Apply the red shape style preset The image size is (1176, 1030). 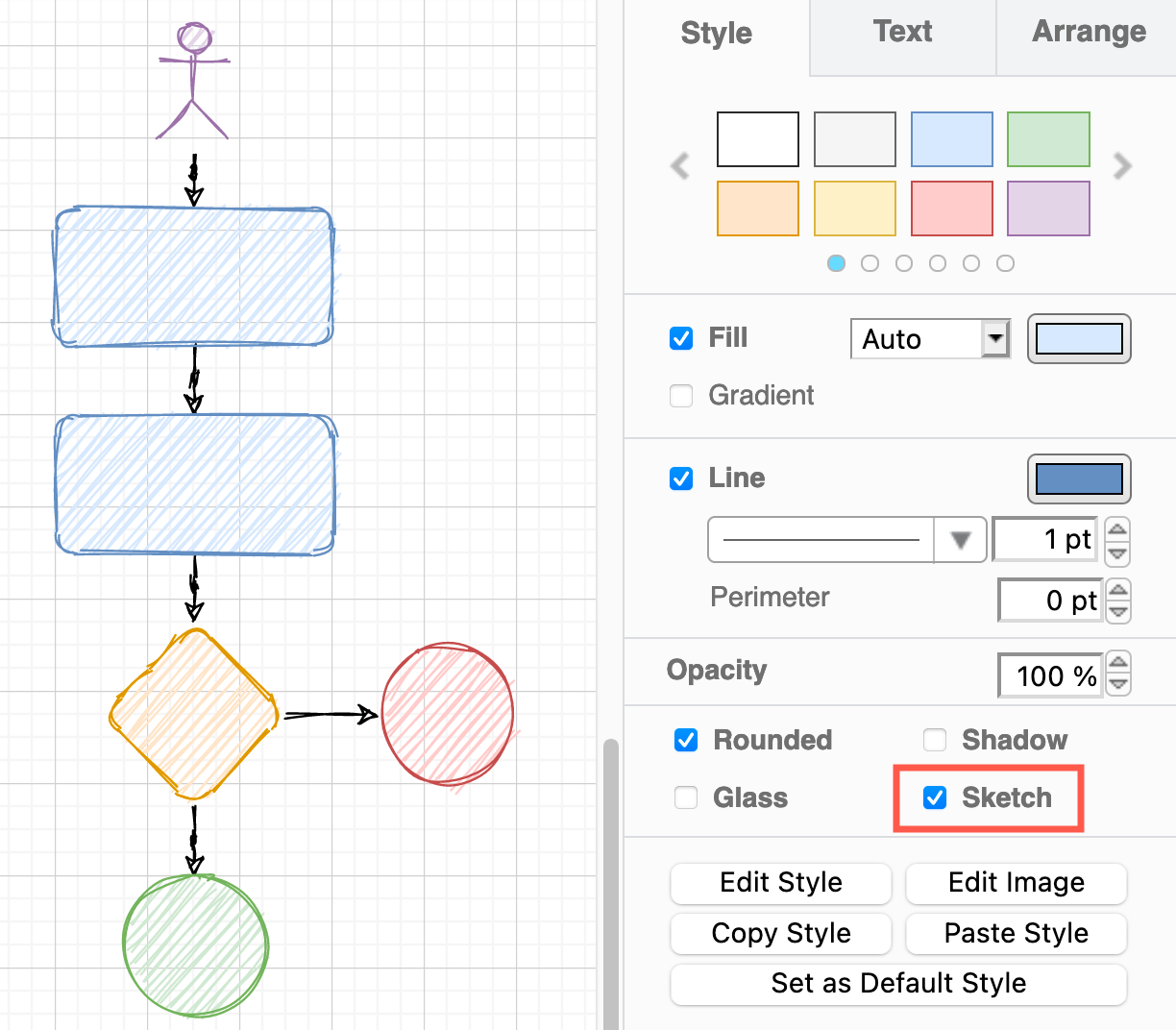click(951, 208)
